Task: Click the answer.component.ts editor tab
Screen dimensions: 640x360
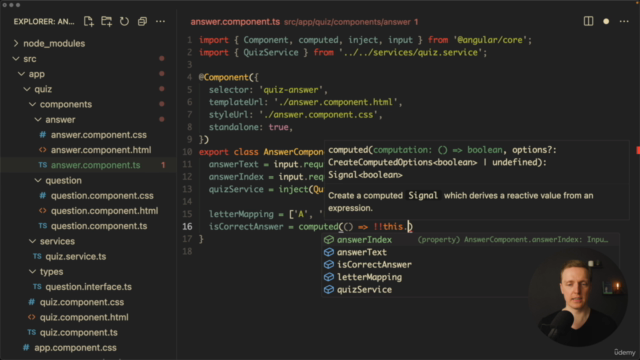Action: (235, 22)
